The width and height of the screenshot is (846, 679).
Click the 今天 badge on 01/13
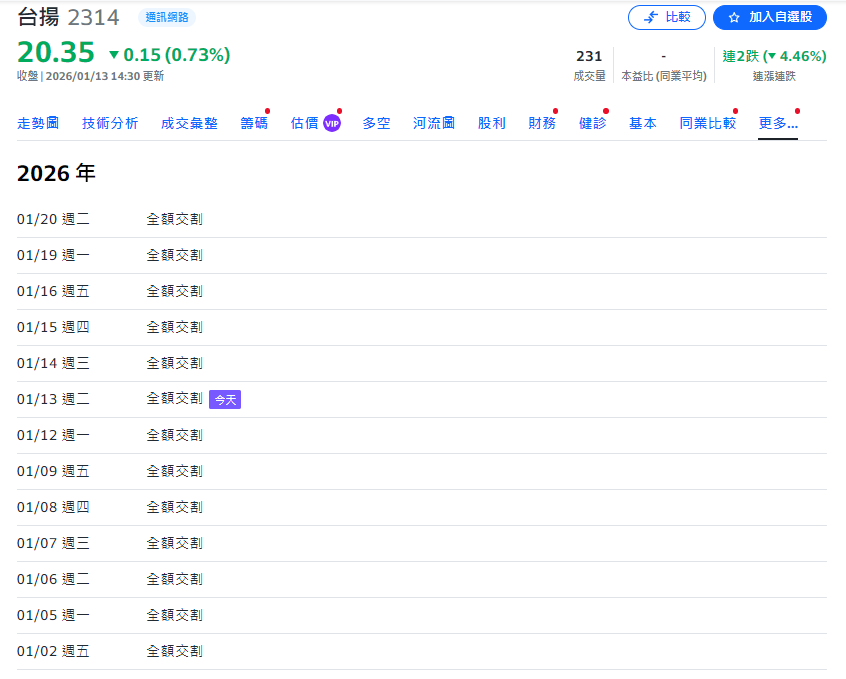point(225,399)
